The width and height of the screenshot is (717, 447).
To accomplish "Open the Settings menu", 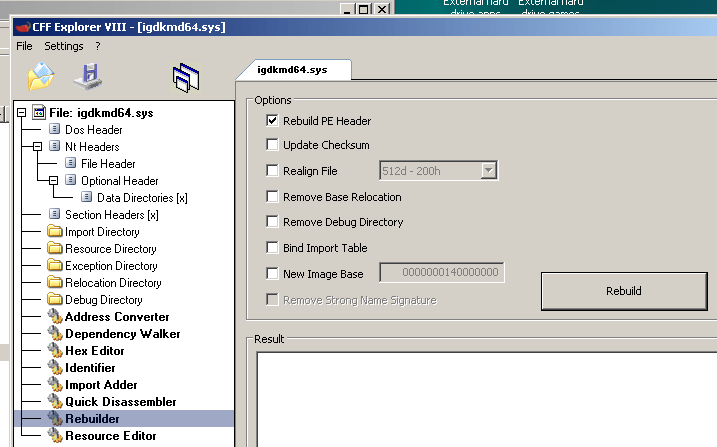I will [x=64, y=46].
